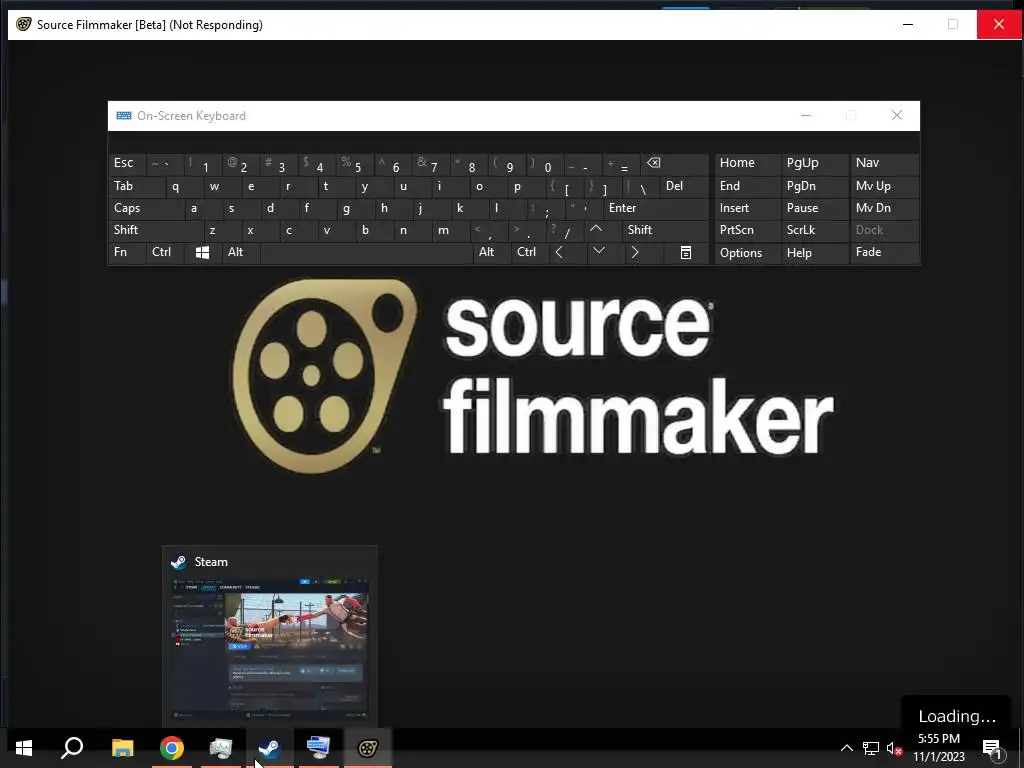This screenshot has height=768, width=1024.
Task: Click the Home key
Action: point(747,164)
